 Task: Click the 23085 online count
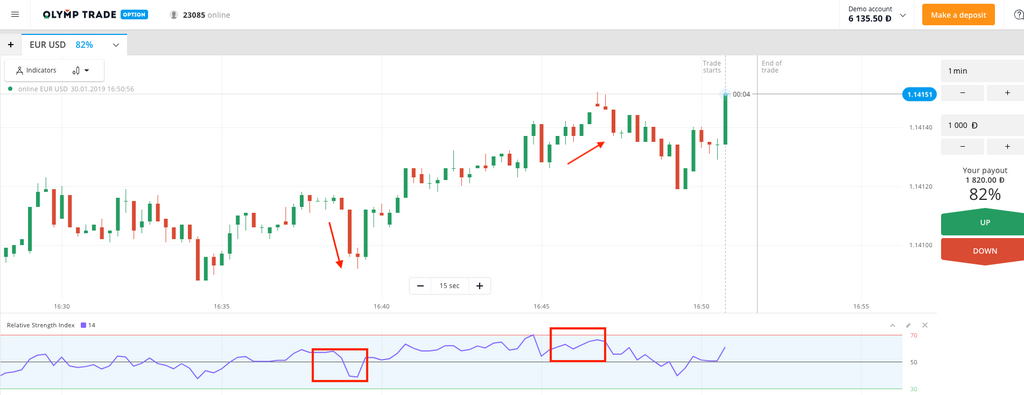pos(194,14)
